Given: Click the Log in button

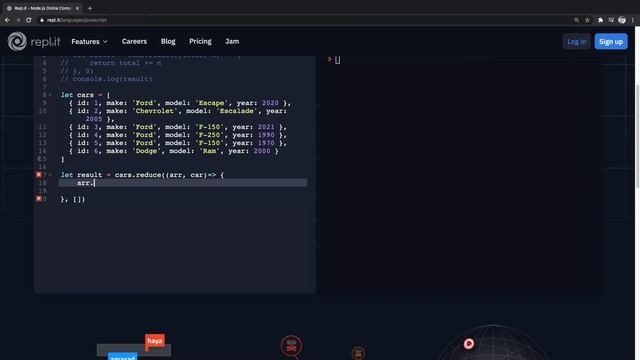Looking at the screenshot, I should 576,42.
